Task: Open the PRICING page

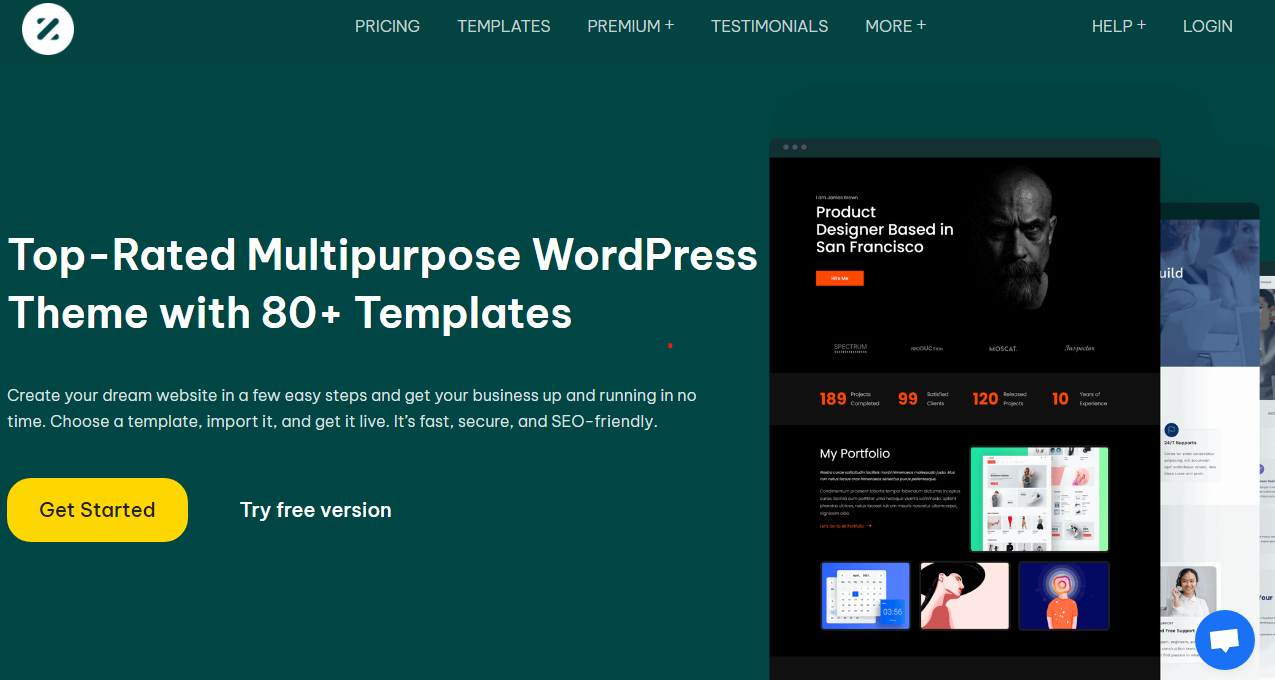Action: coord(387,26)
